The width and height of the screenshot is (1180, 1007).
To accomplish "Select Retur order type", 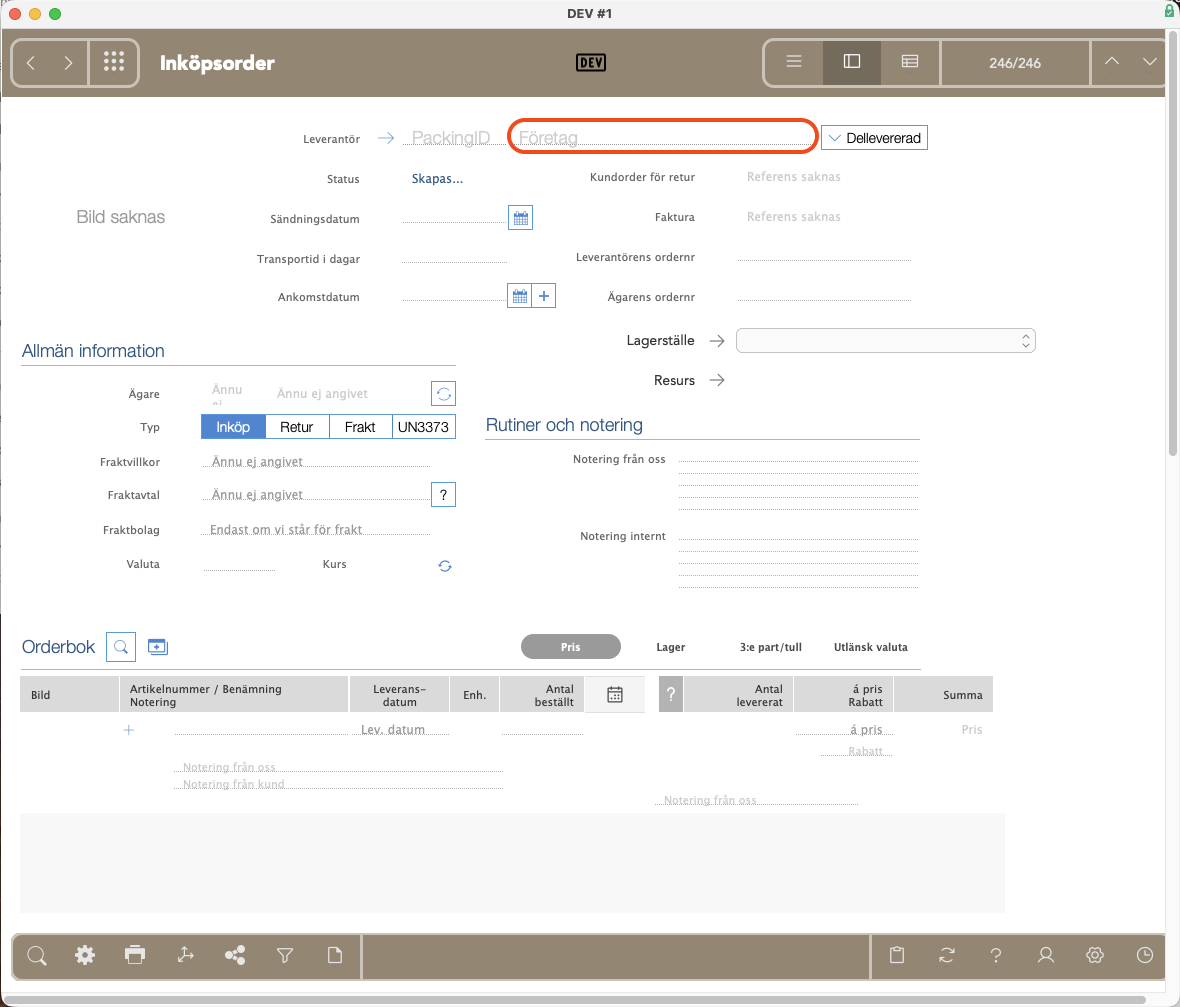I will [x=297, y=427].
